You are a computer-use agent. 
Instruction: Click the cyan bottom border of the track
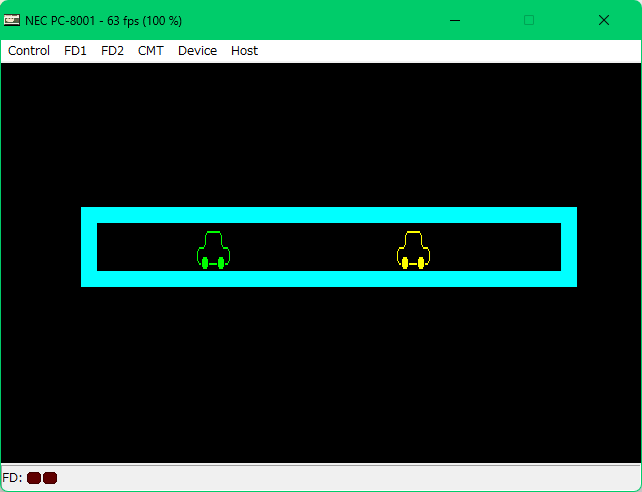(328, 279)
